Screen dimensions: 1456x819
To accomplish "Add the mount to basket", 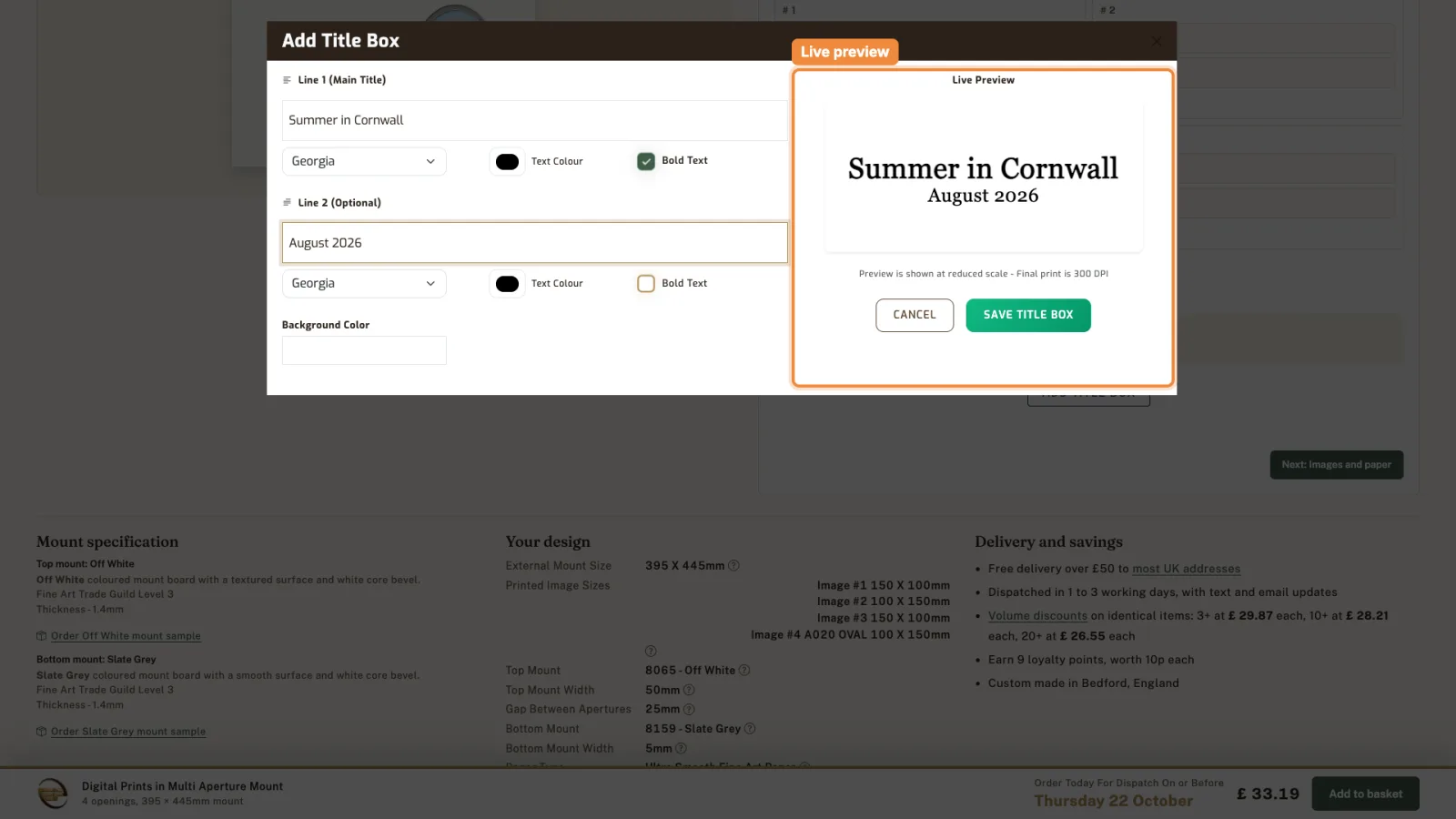I will 1366,794.
